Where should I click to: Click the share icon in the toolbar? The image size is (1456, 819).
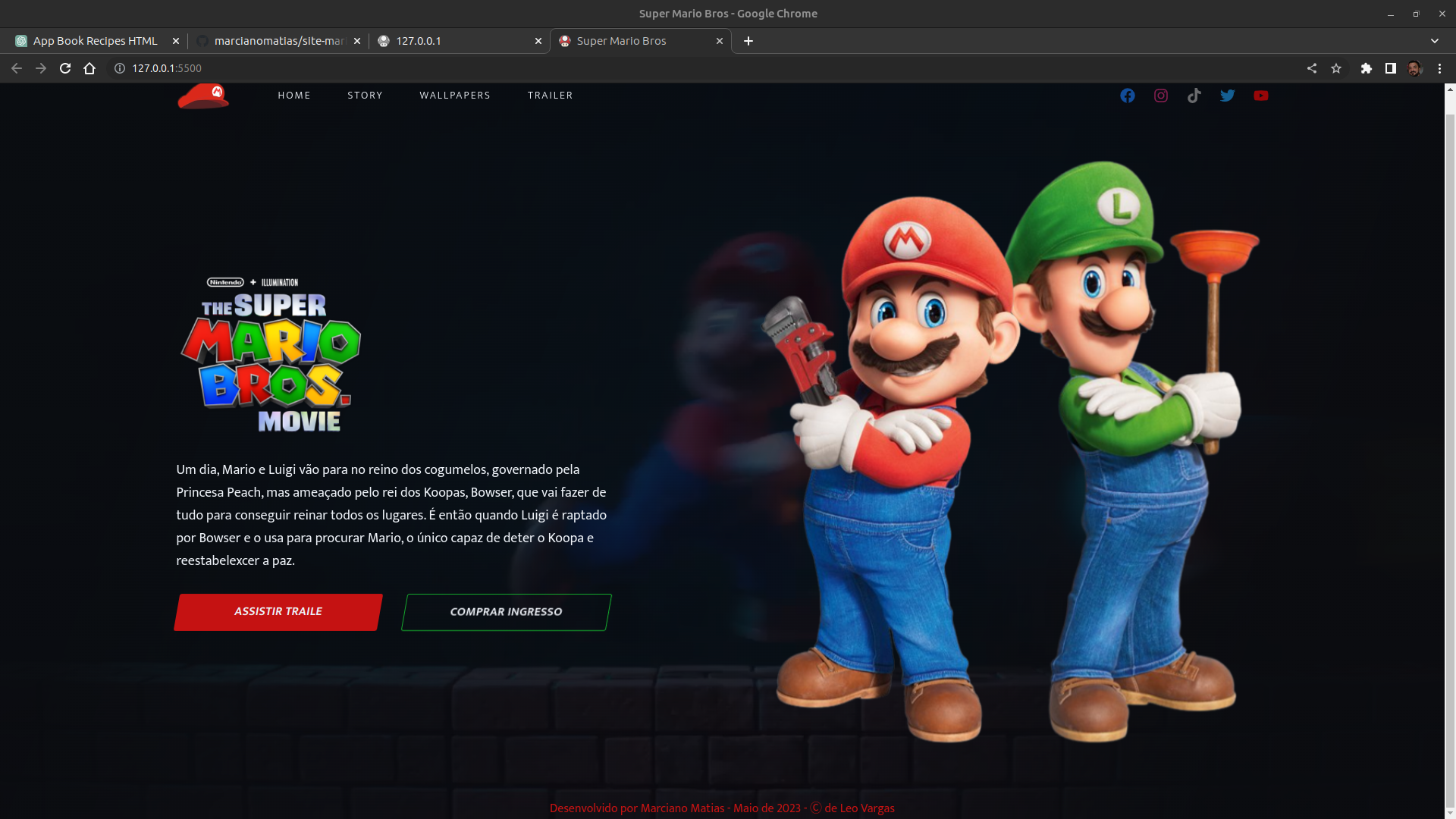point(1311,68)
